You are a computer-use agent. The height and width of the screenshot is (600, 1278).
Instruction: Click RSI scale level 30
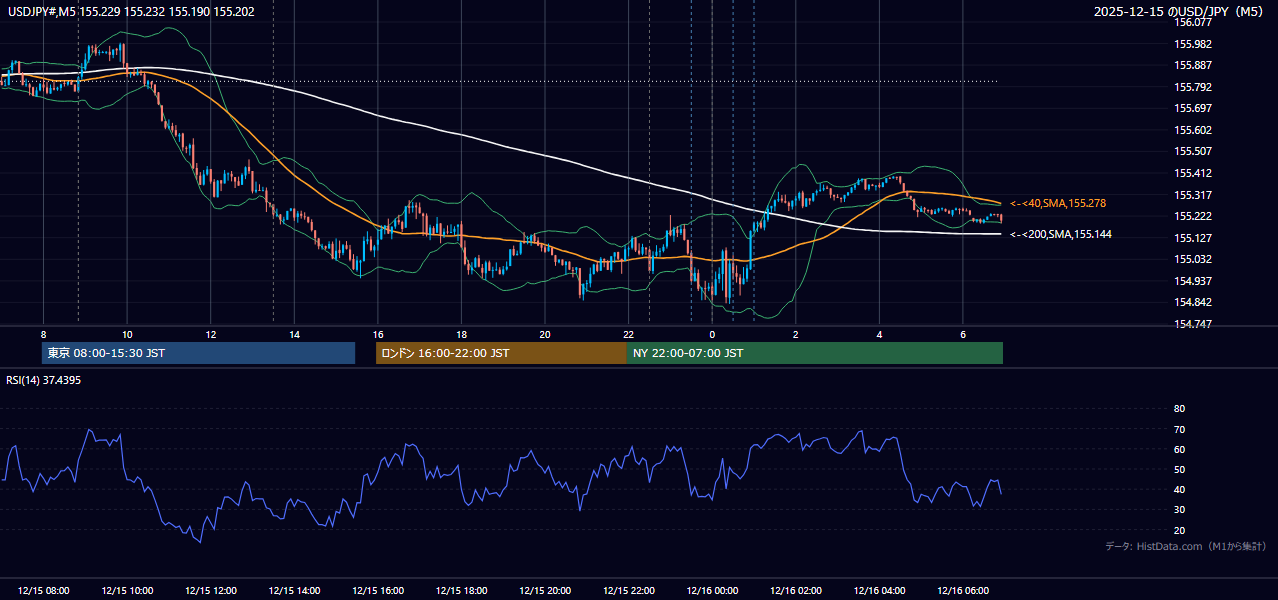click(1179, 510)
